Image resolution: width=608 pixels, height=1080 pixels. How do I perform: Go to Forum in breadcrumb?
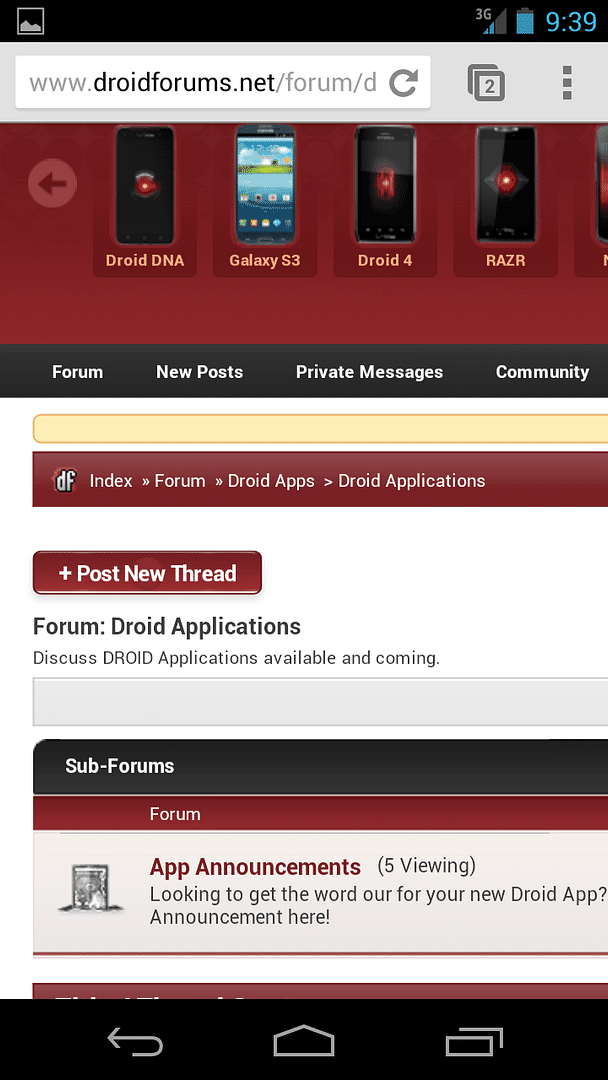coord(180,481)
